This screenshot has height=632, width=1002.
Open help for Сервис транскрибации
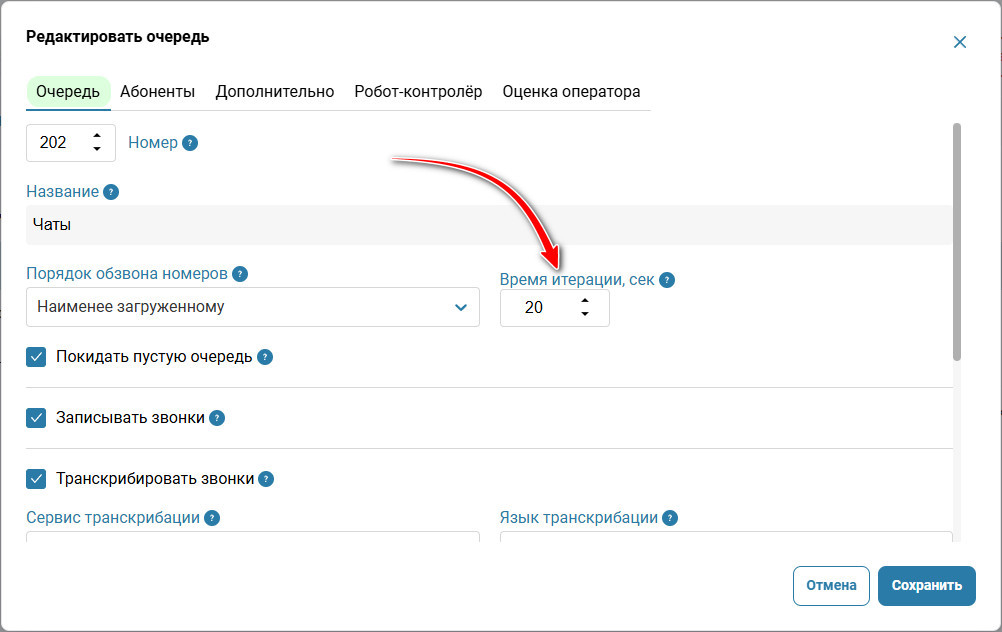(x=212, y=518)
